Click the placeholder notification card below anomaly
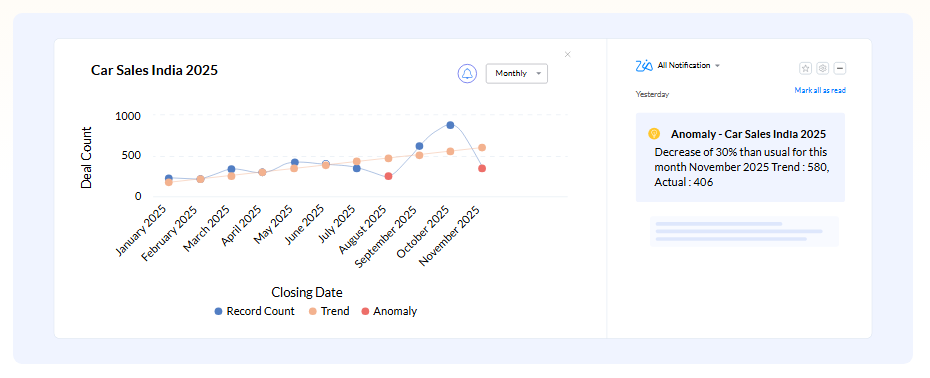Viewport: 930px width, 378px height. [744, 231]
